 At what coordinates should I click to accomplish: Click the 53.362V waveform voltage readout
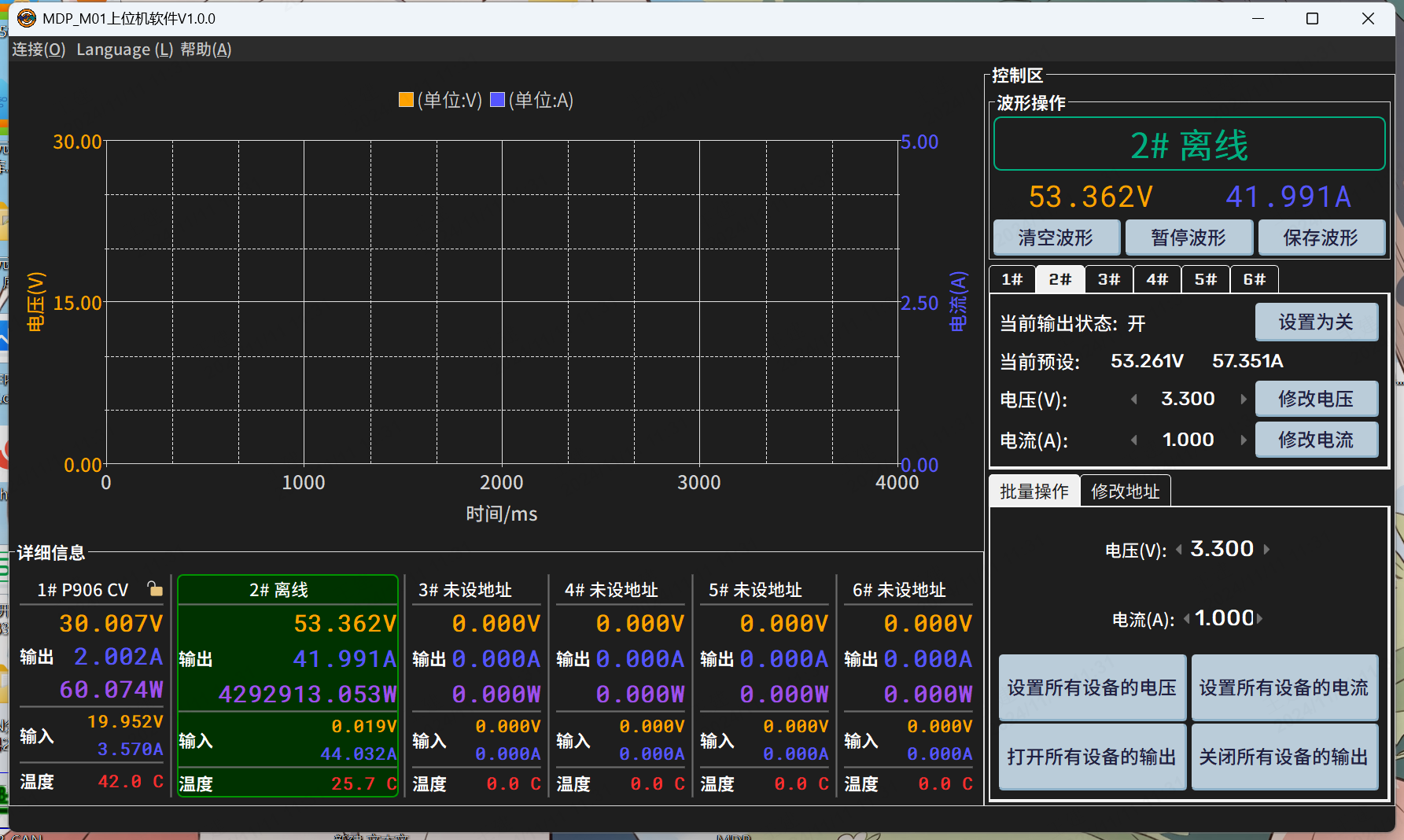tap(1091, 197)
